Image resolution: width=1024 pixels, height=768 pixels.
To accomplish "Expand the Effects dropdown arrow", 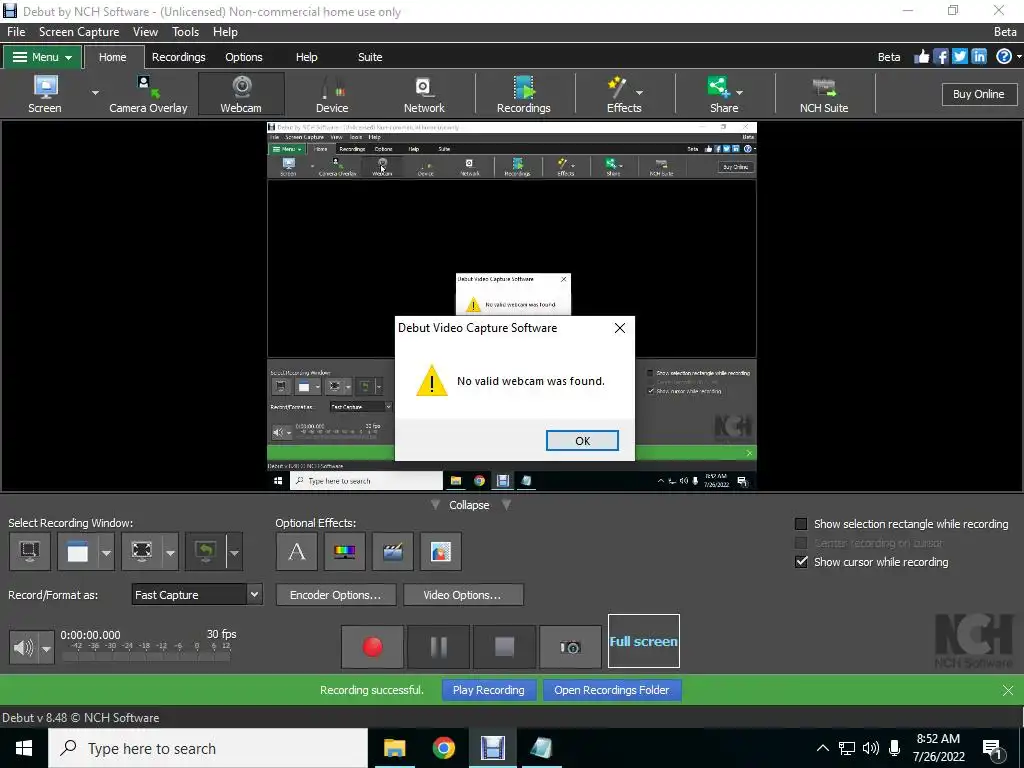I will pos(639,93).
